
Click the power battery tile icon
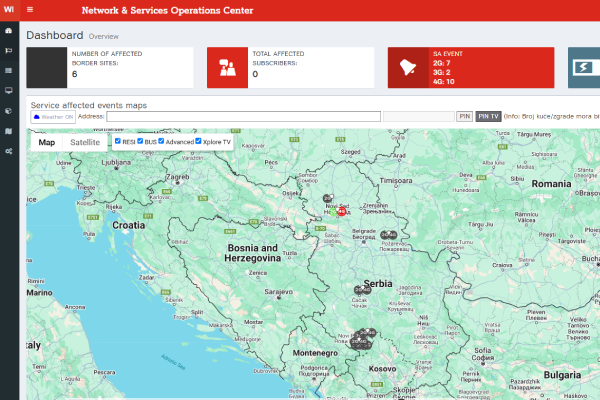pyautogui.click(x=584, y=68)
